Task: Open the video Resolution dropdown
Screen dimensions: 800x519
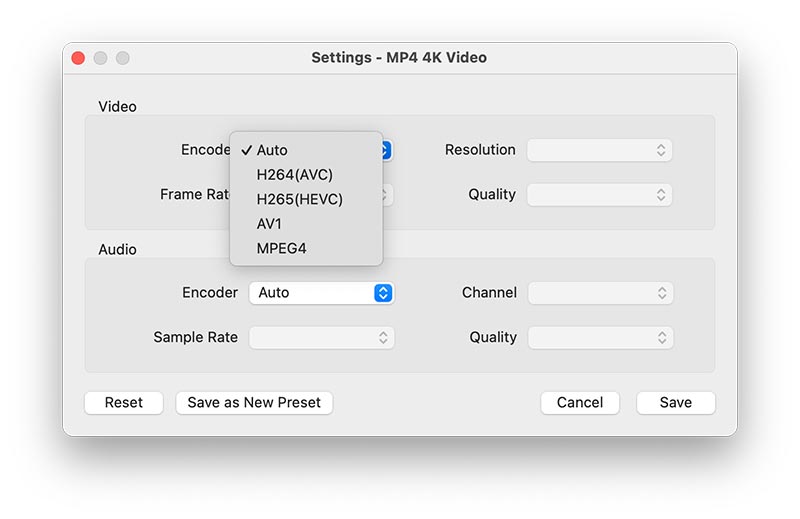Action: [599, 150]
